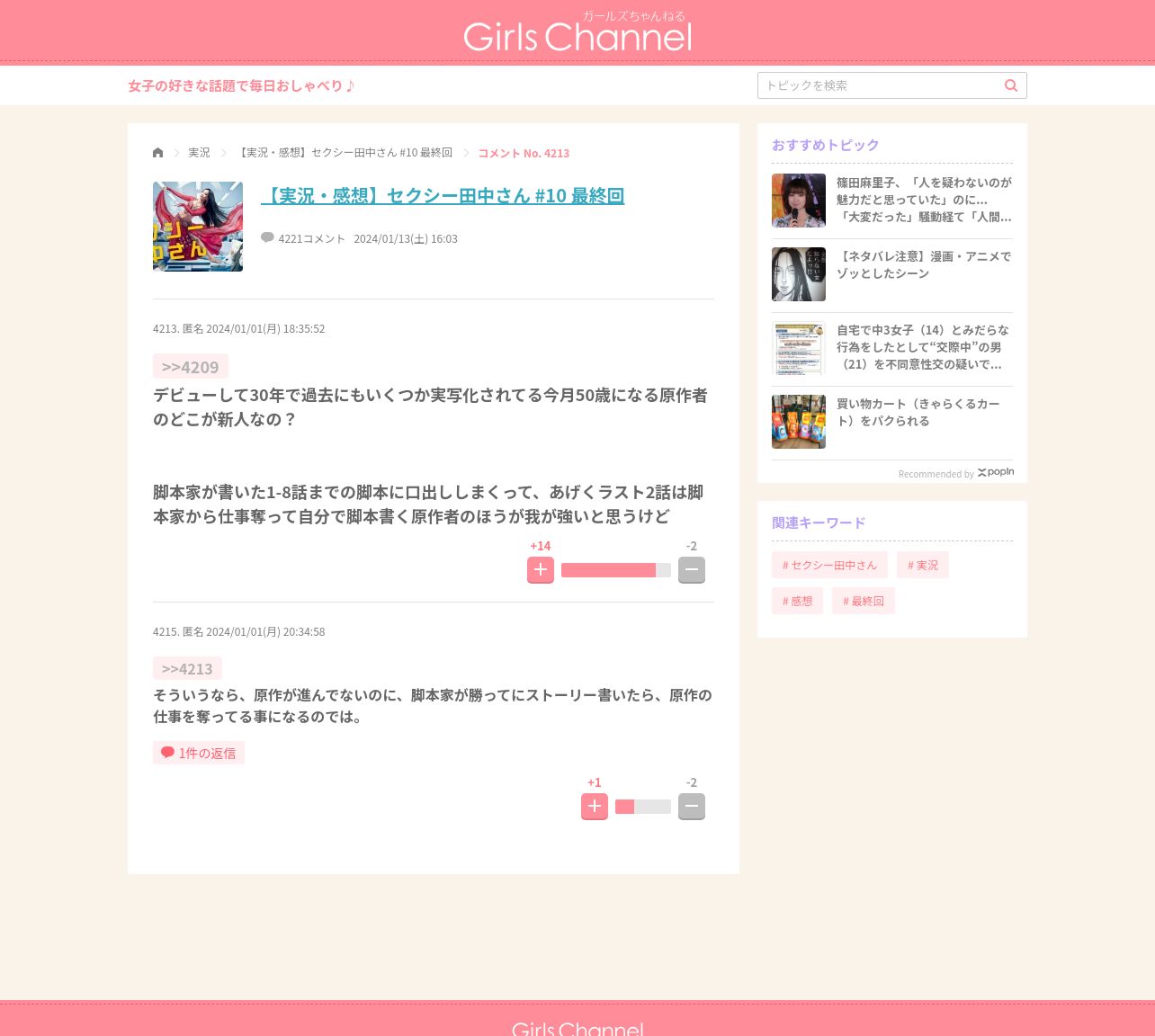Follow the >>4213 reply anchor
The image size is (1155, 1036).
pos(187,668)
